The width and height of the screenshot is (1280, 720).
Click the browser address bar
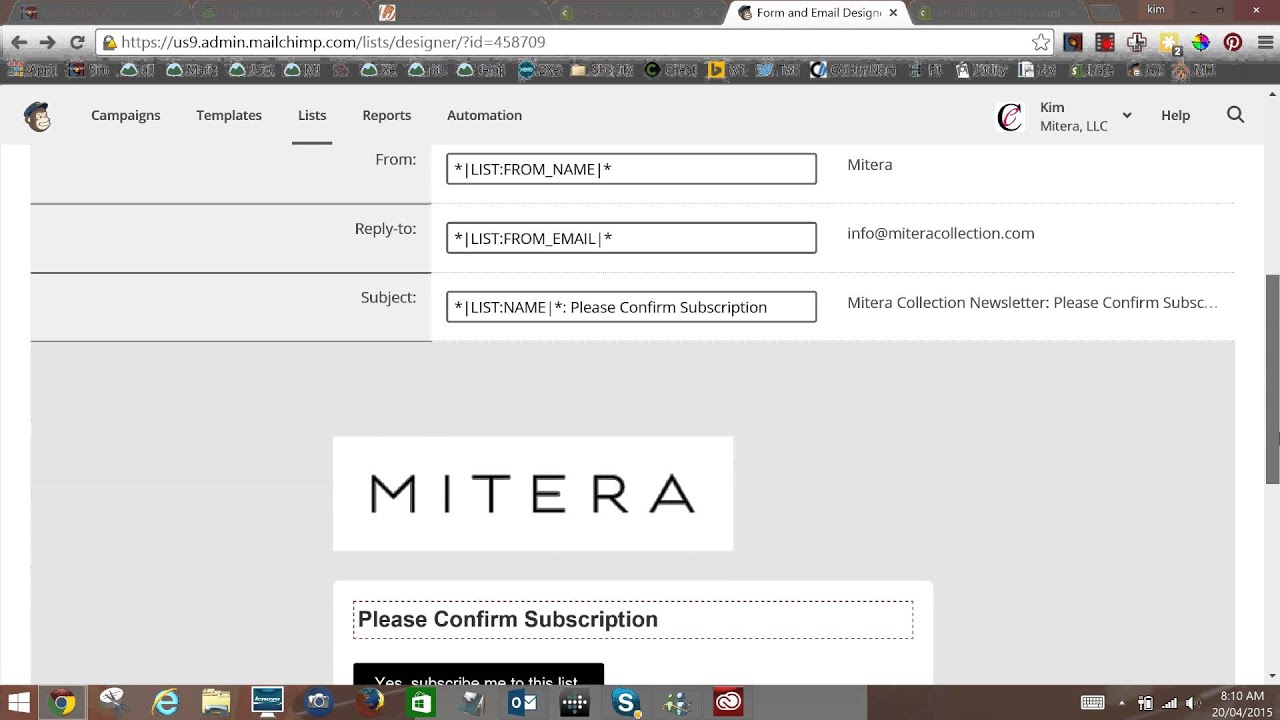[x=575, y=42]
